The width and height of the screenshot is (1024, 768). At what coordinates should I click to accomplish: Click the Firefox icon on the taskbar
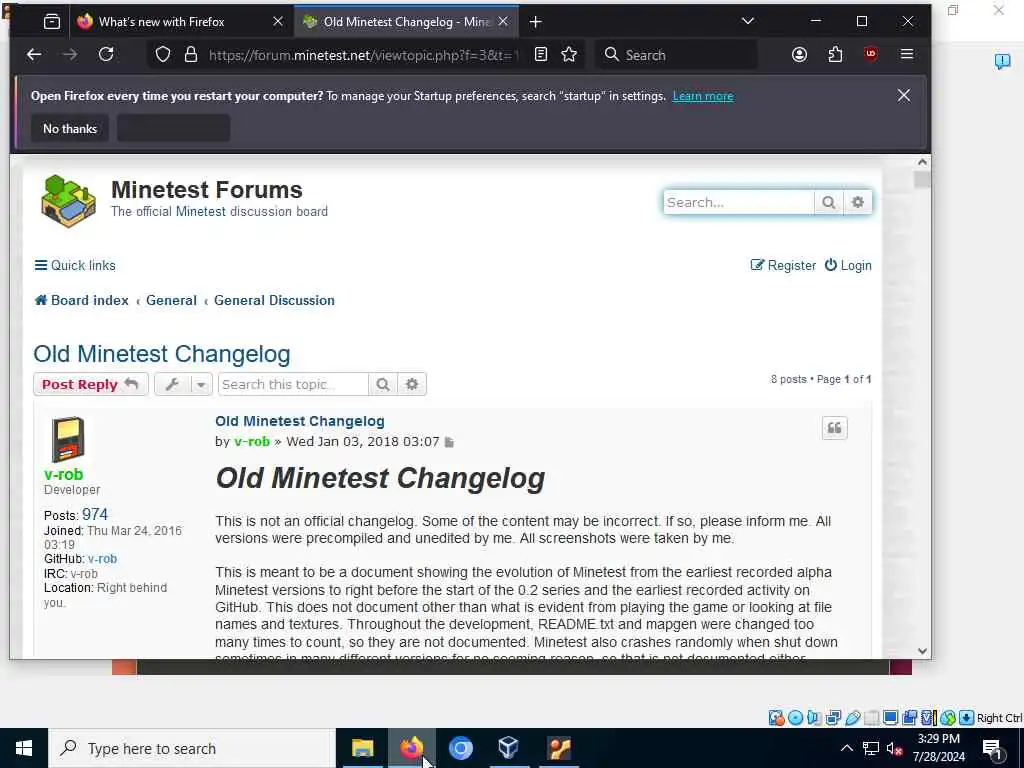pos(411,748)
